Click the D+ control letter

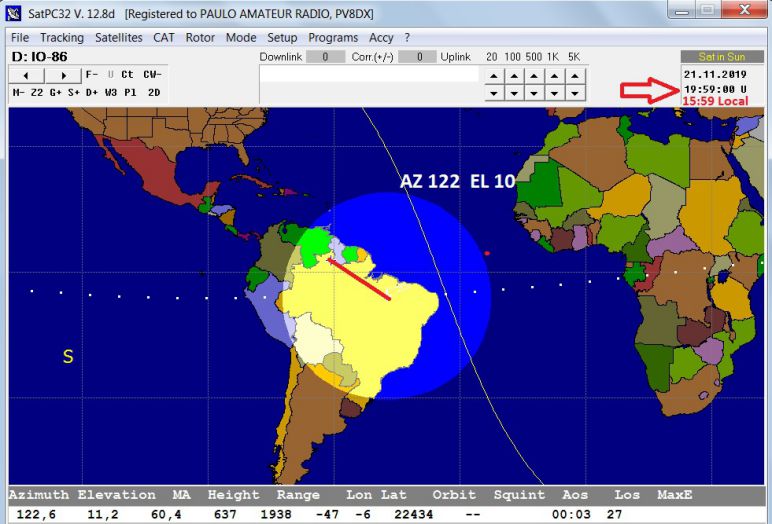pos(92,92)
